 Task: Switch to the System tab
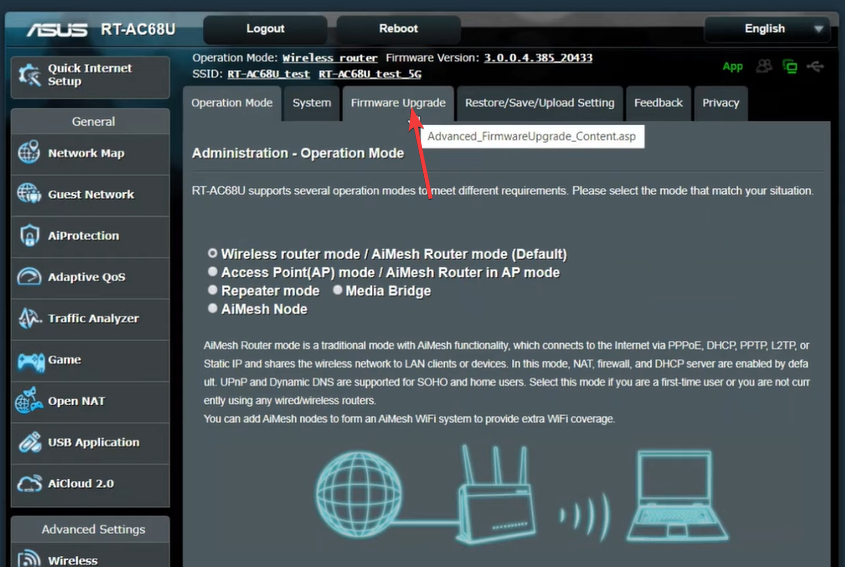pyautogui.click(x=311, y=103)
